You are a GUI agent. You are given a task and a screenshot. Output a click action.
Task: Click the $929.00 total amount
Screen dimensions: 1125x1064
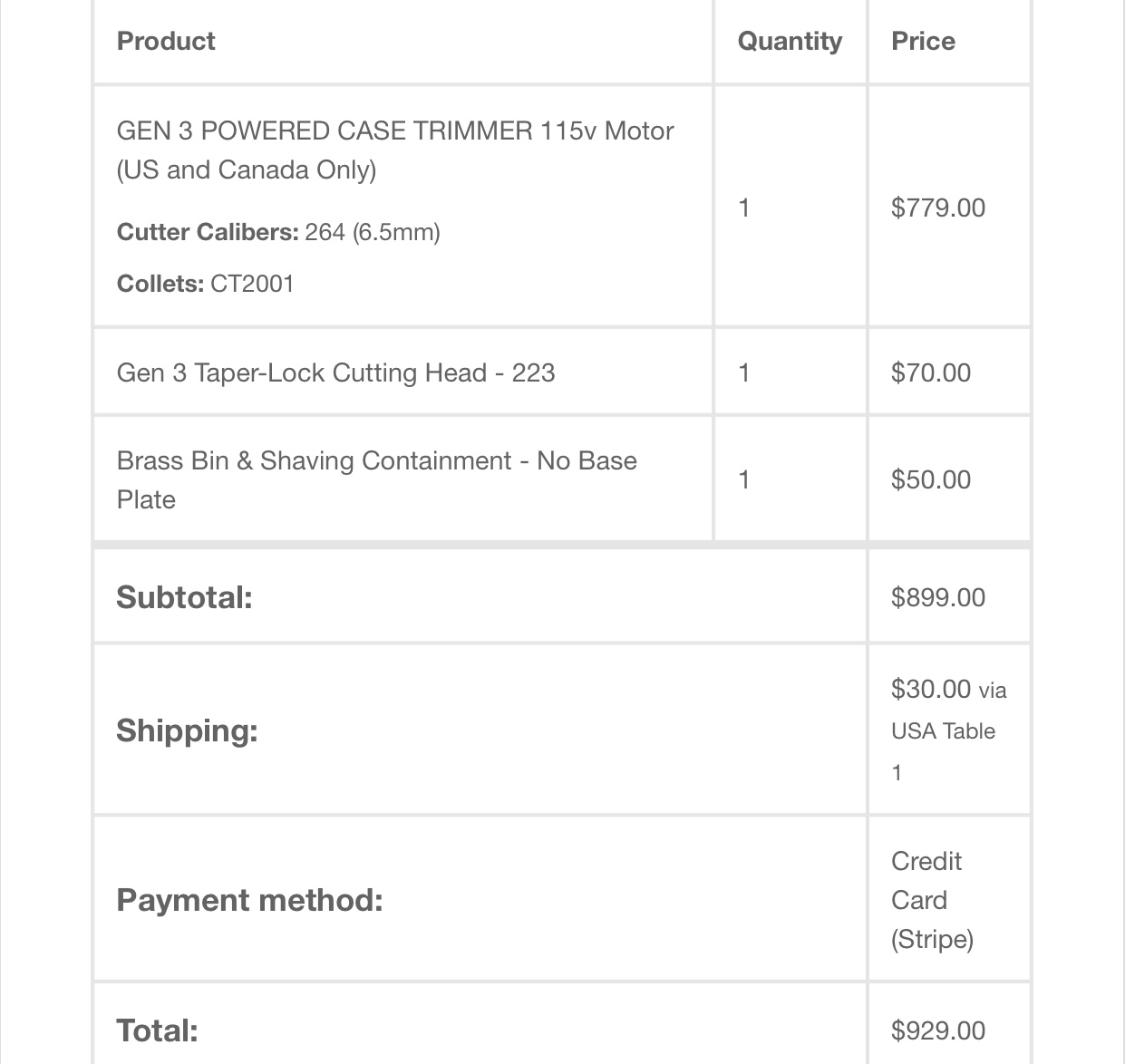(938, 1030)
